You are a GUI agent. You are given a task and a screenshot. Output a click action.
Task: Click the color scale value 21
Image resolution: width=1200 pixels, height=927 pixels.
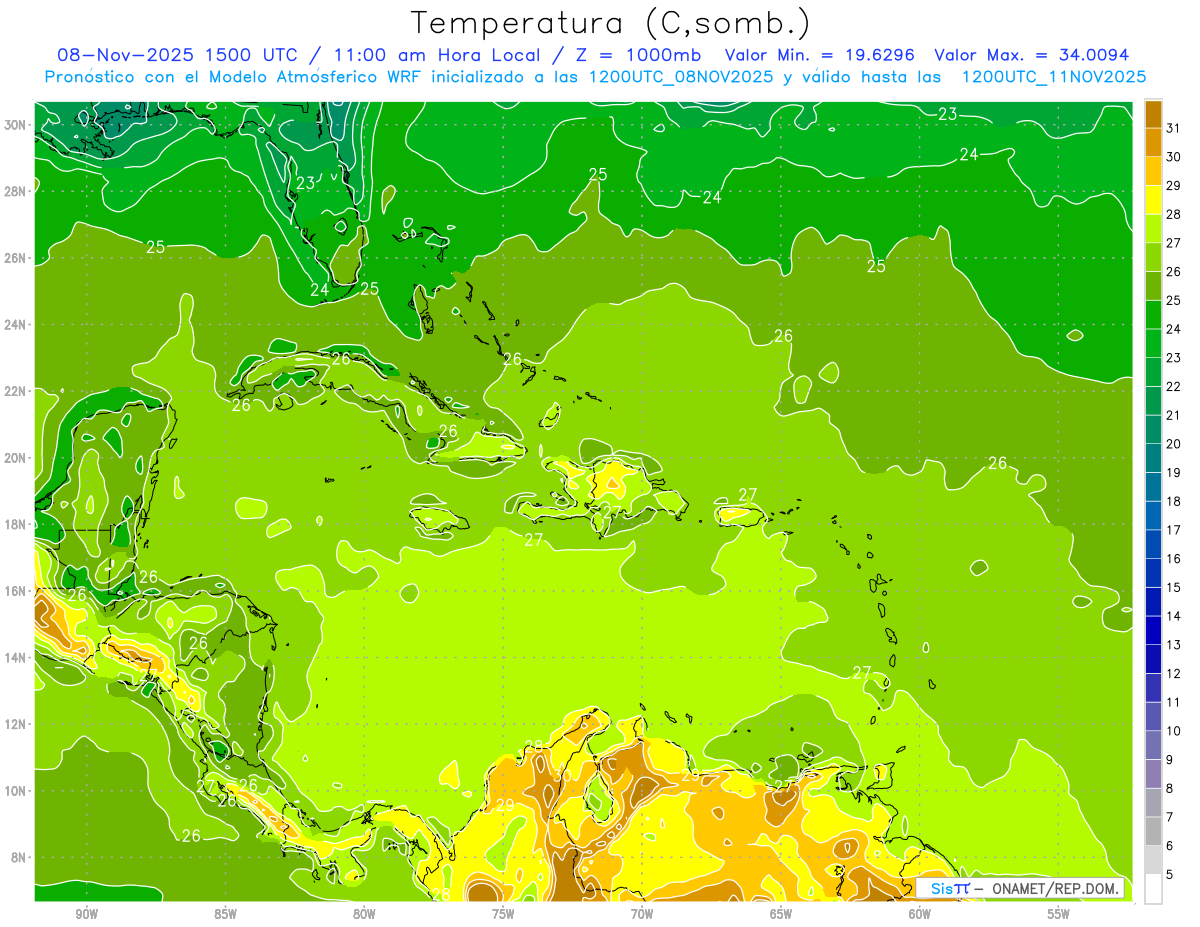pos(1173,415)
